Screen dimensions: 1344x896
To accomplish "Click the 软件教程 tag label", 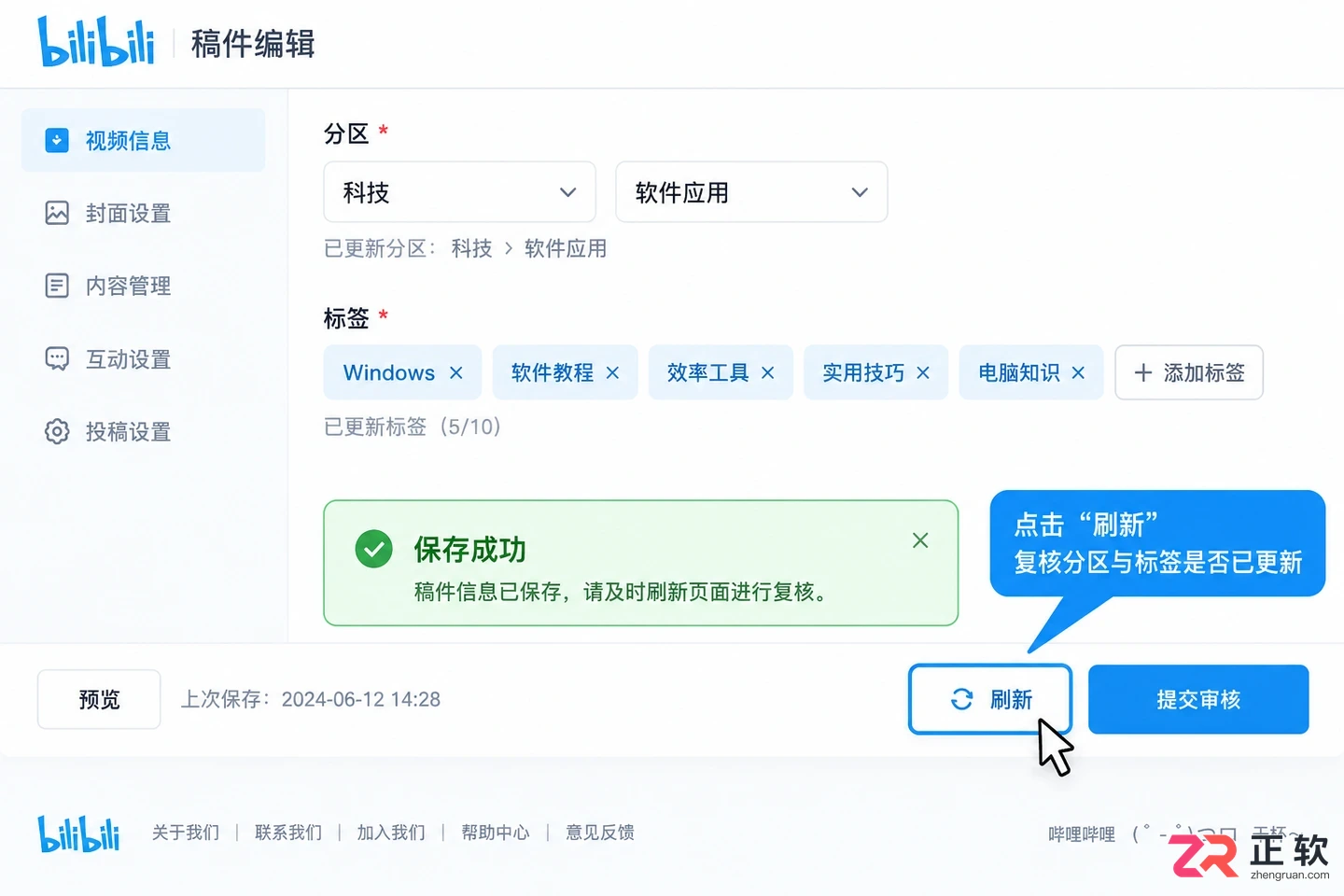I will click(x=553, y=372).
